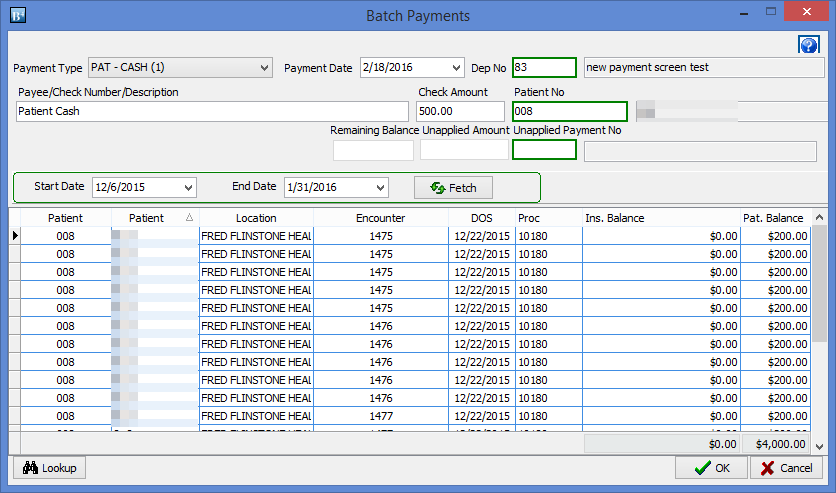
Task: Click the Unapplied Payment No green field
Action: coord(544,150)
